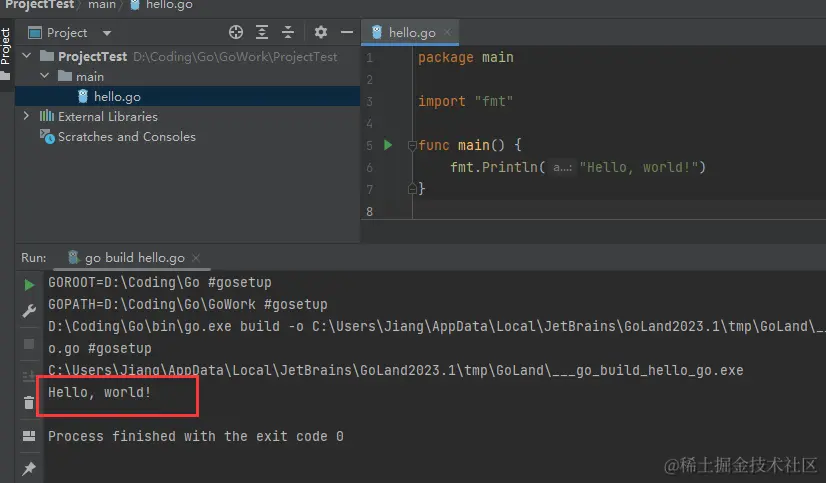The width and height of the screenshot is (826, 483).
Task: Toggle the vertical Project tool window button
Action: 6,54
